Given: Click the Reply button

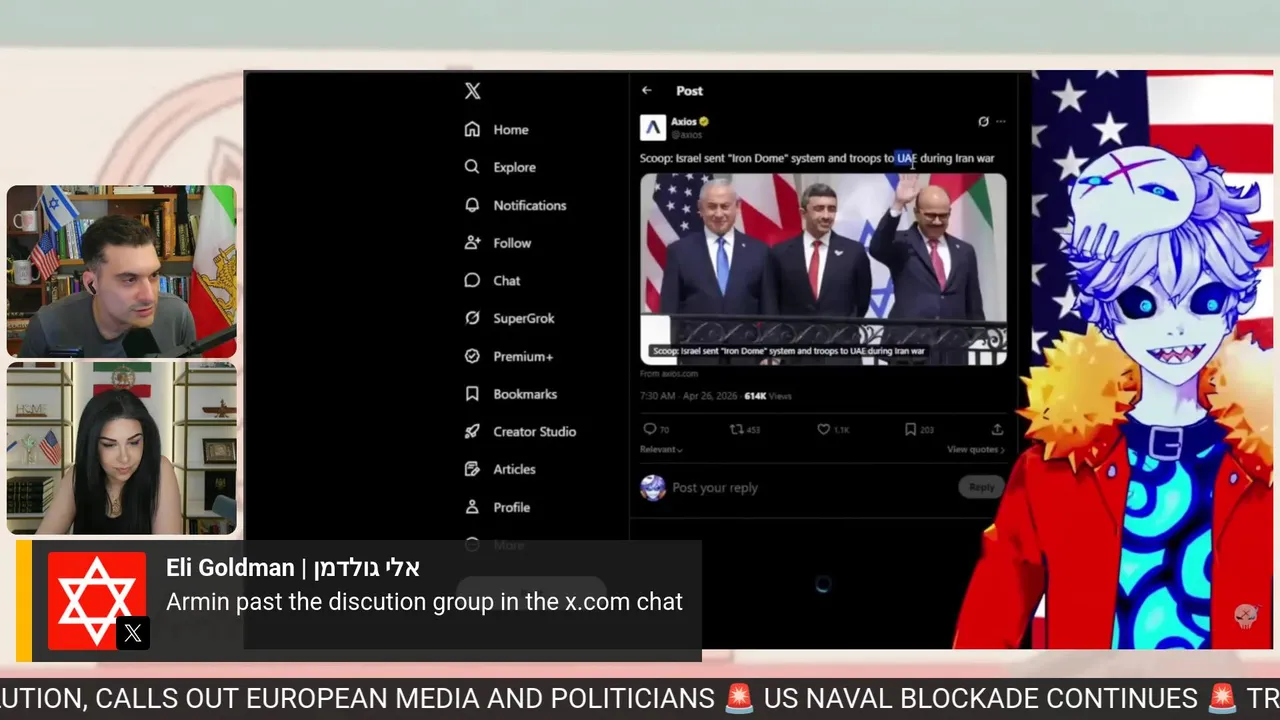Looking at the screenshot, I should click(x=981, y=488).
